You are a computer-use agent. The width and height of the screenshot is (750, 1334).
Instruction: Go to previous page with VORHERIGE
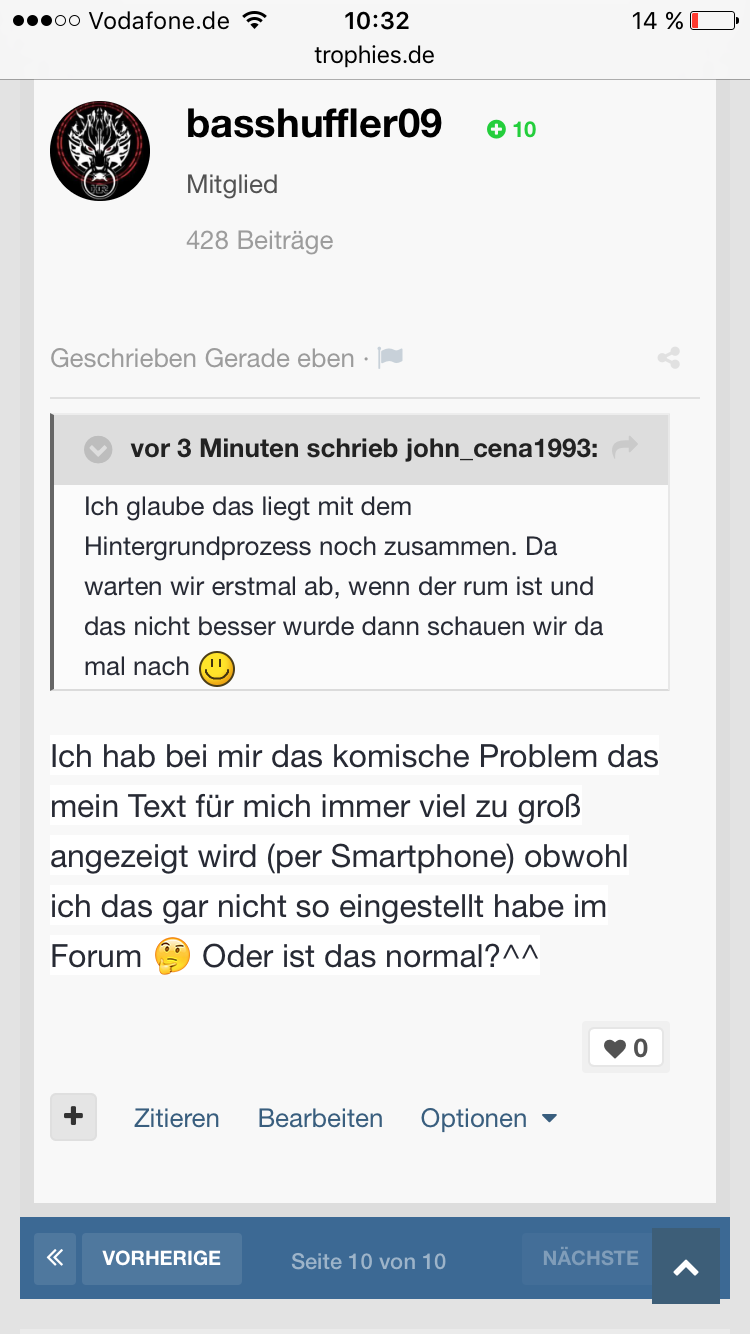(x=161, y=1258)
